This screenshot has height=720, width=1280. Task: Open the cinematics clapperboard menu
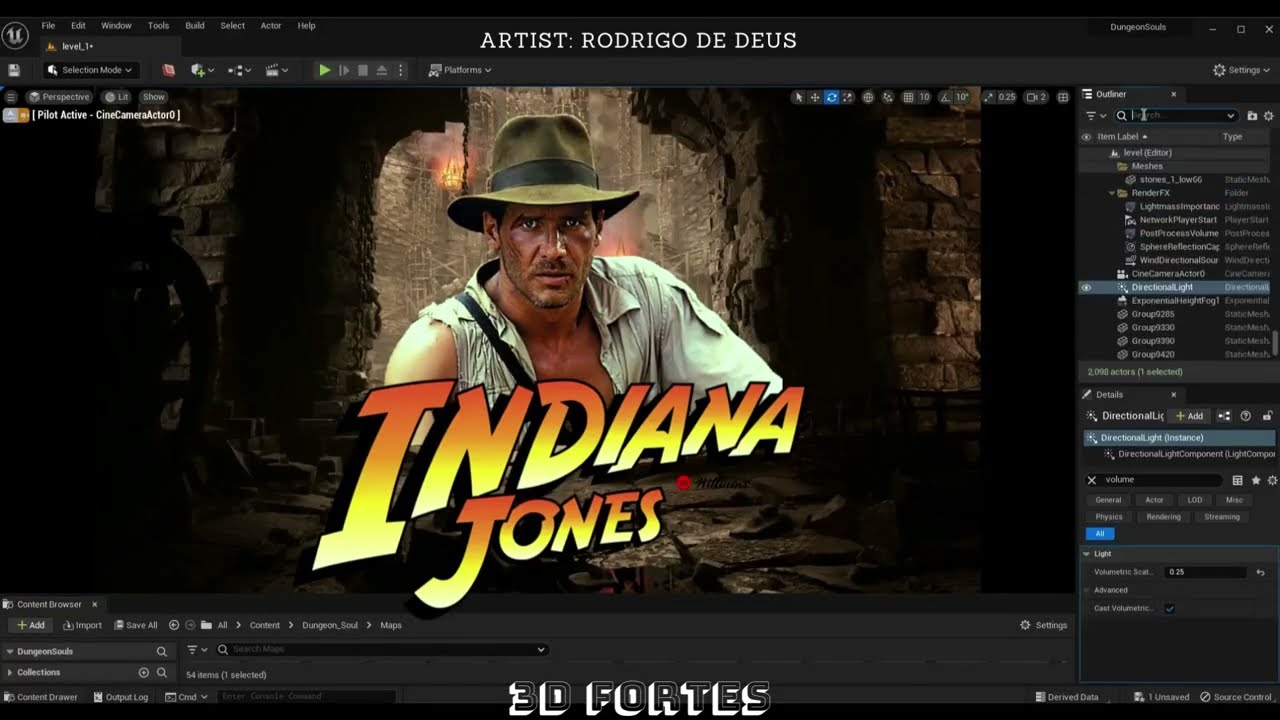[277, 70]
